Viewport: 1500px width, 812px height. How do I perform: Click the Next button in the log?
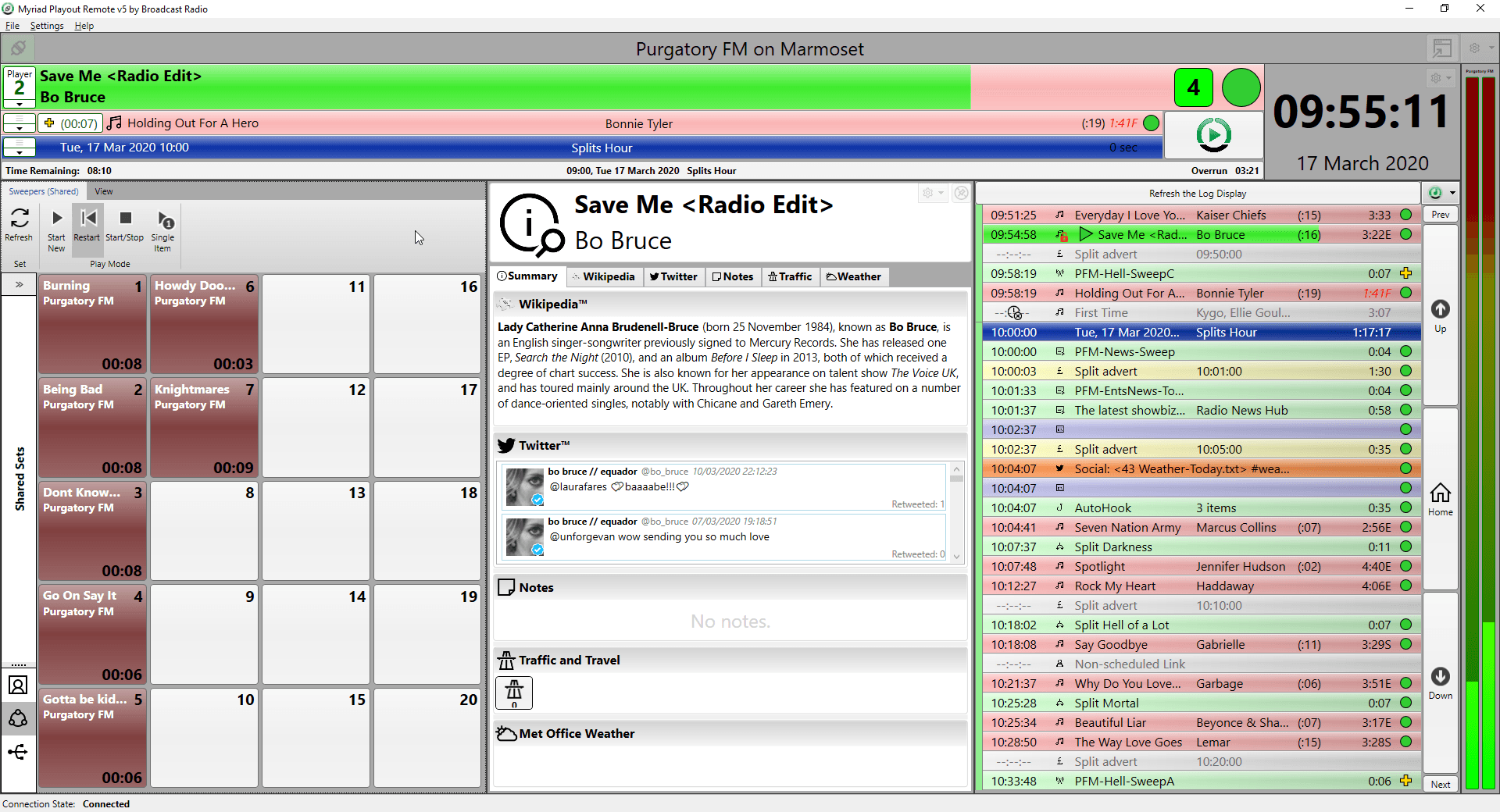[1441, 785]
